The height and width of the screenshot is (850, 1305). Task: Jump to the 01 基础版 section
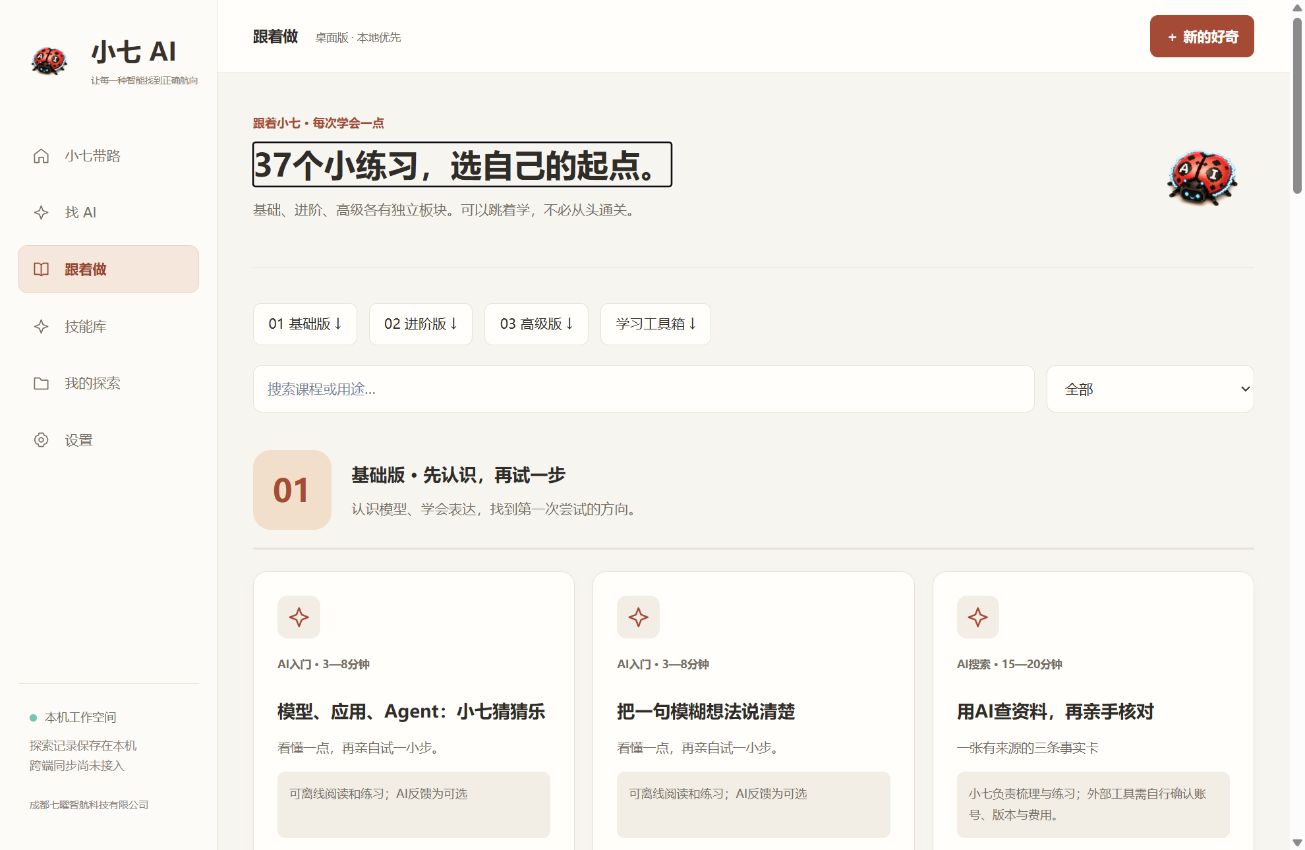pyautogui.click(x=305, y=324)
